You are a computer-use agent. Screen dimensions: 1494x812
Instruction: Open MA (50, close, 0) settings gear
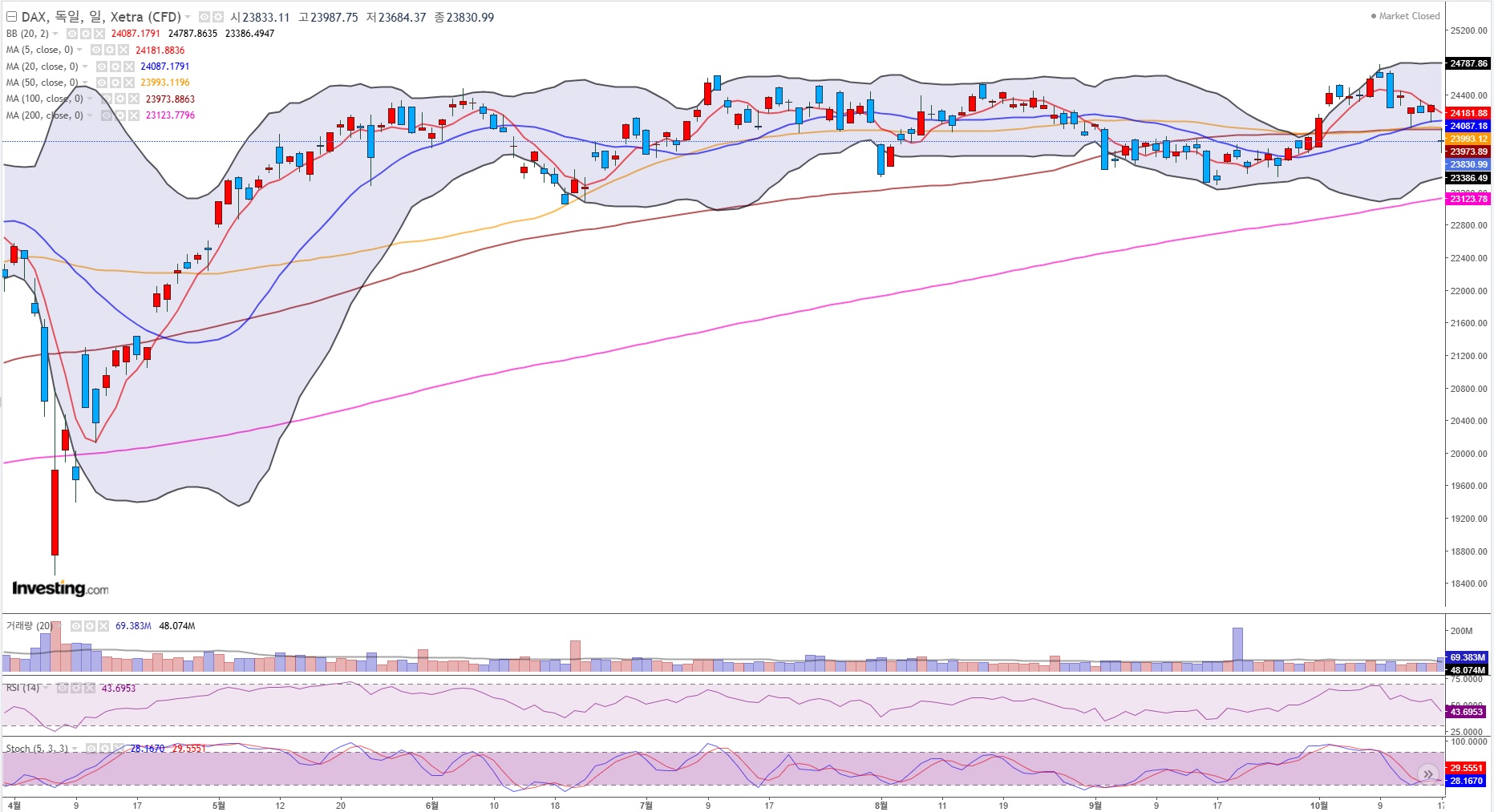point(115,83)
